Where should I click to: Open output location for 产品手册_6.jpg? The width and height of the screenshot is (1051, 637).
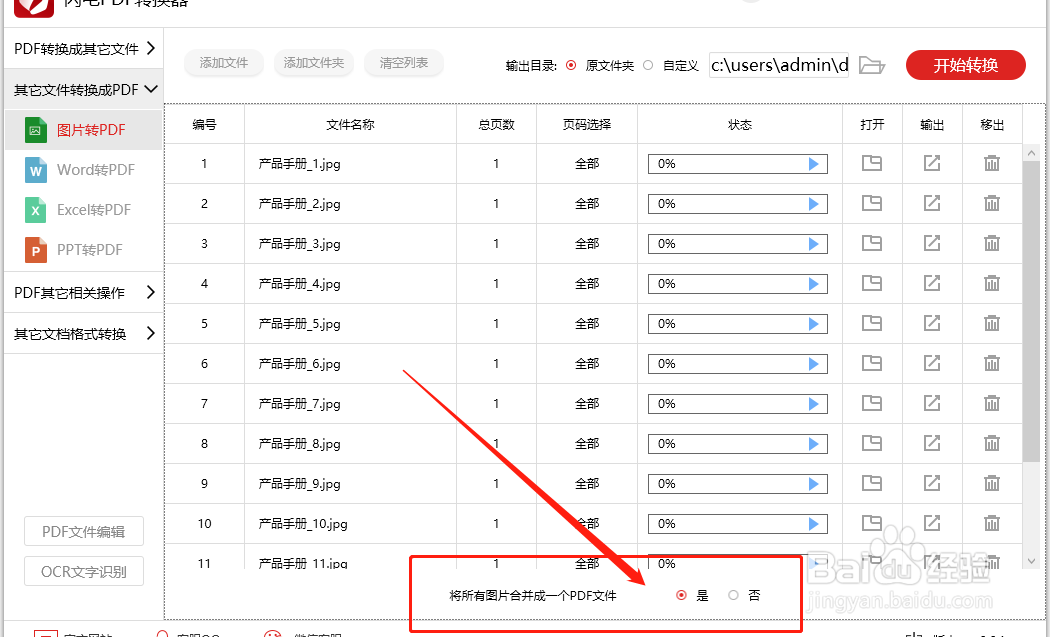932,363
